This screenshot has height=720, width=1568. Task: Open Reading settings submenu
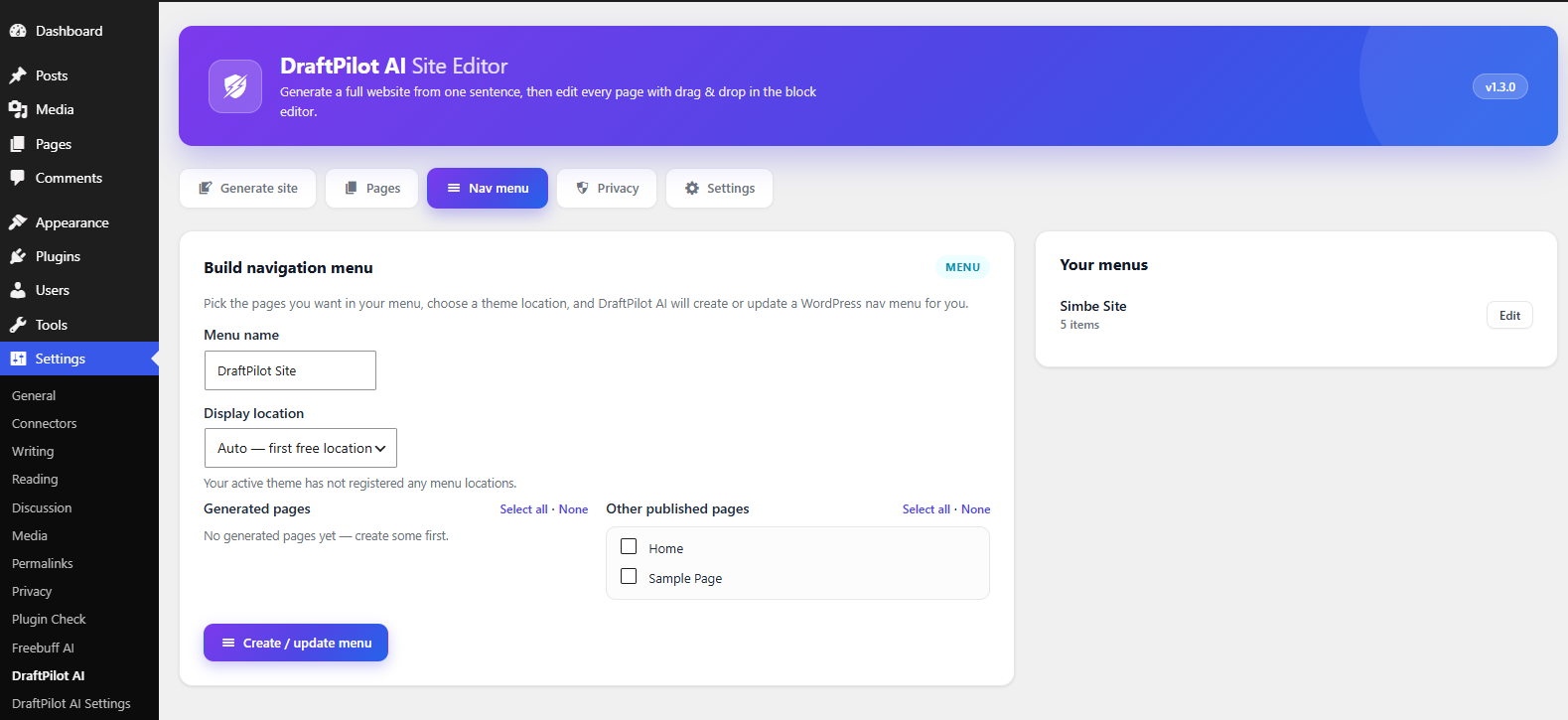(35, 479)
